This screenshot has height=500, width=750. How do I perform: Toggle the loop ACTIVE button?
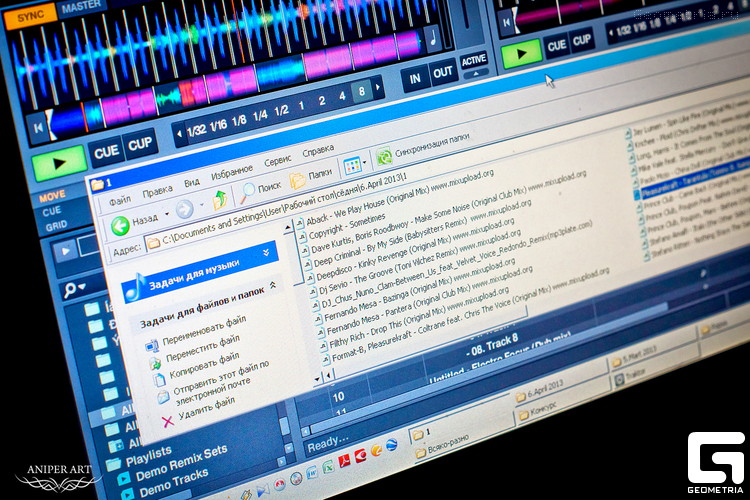coord(473,59)
